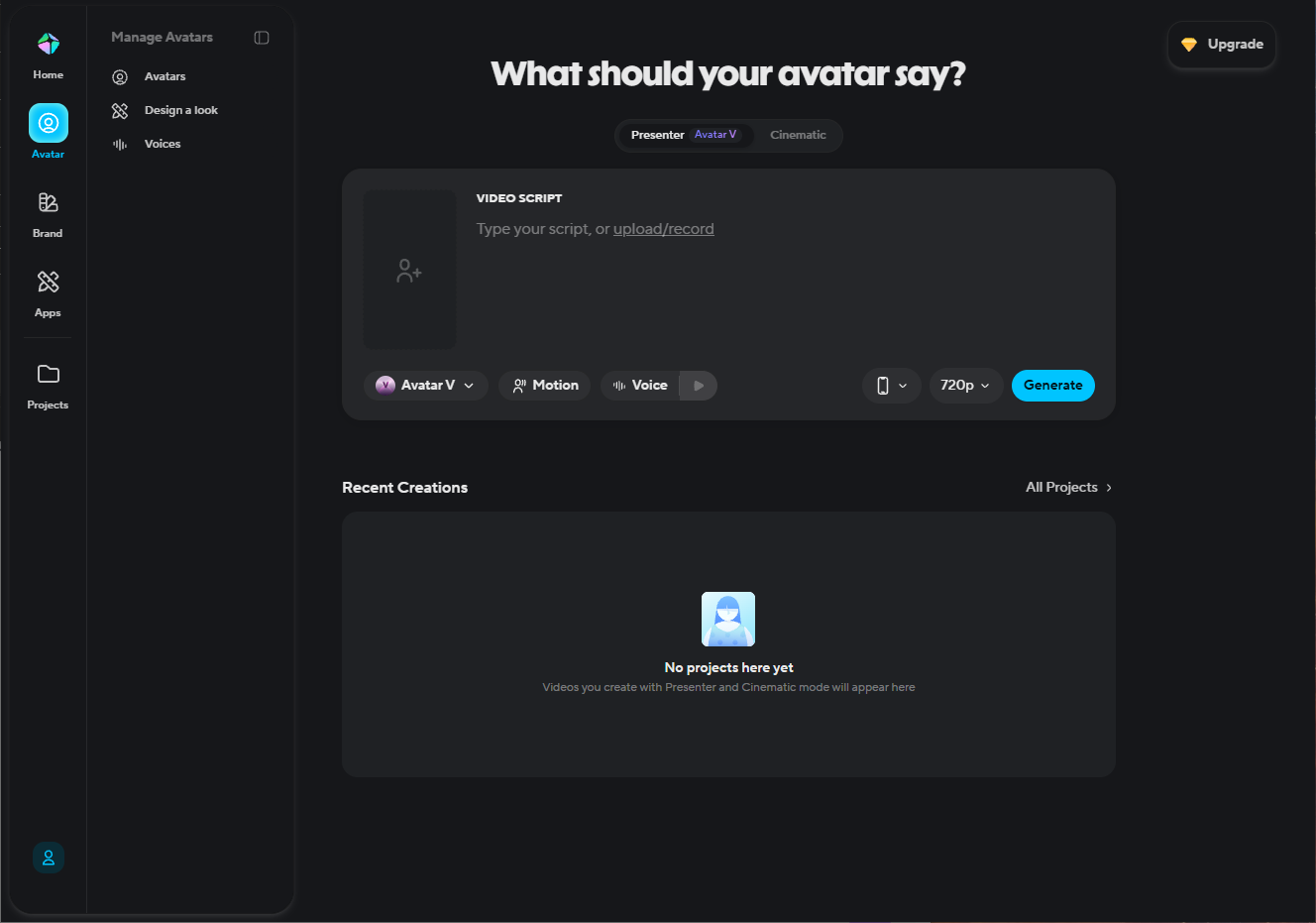Image resolution: width=1316 pixels, height=923 pixels.
Task: Play the voice preview
Action: tap(699, 386)
